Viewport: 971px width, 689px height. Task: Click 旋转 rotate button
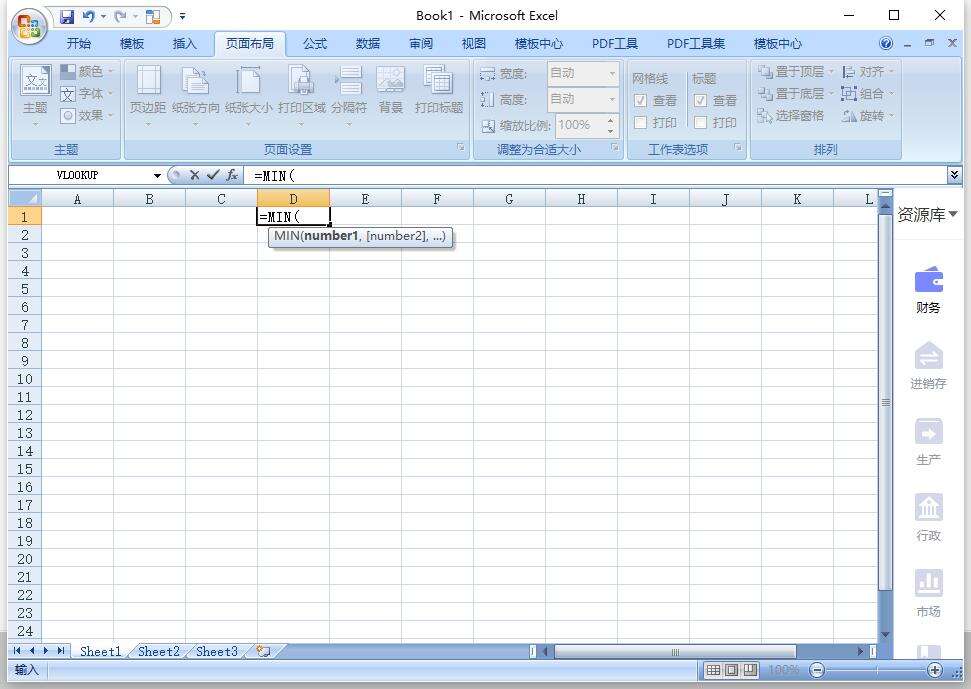pos(868,116)
